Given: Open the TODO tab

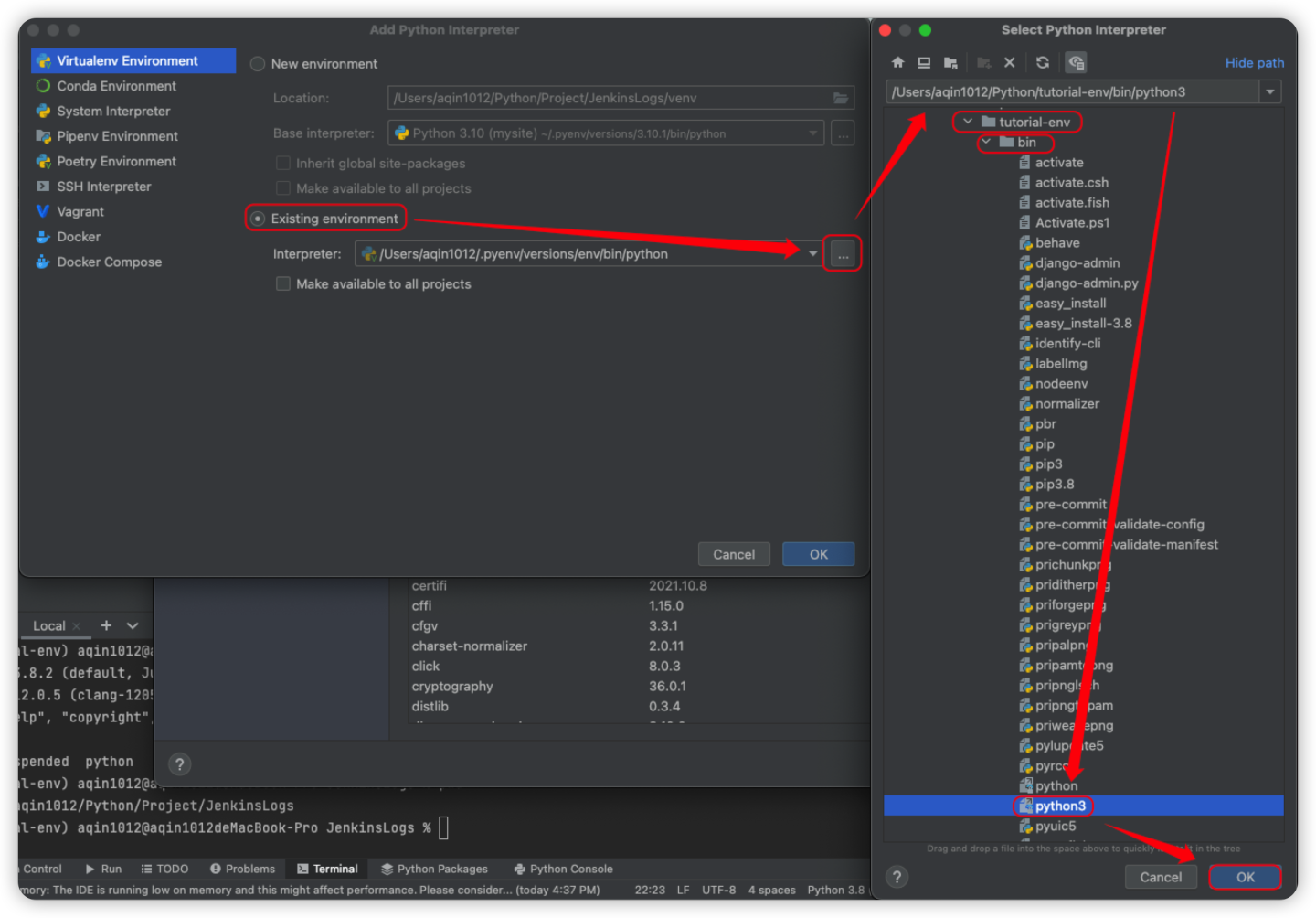Looking at the screenshot, I should 164,869.
